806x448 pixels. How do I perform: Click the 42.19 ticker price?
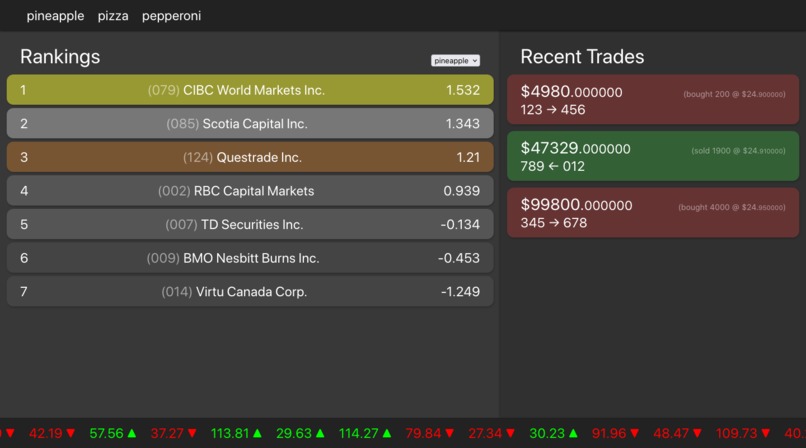click(46, 434)
